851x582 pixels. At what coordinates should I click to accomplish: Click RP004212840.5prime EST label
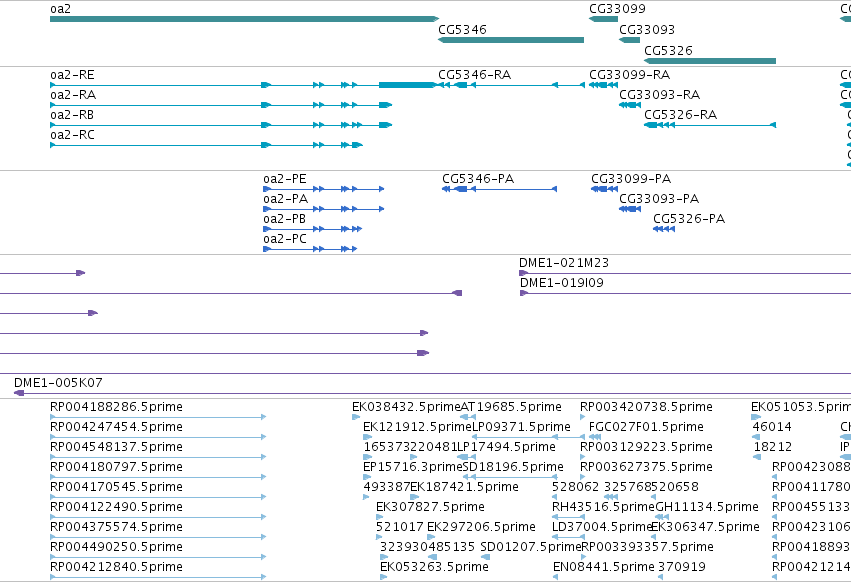116,567
